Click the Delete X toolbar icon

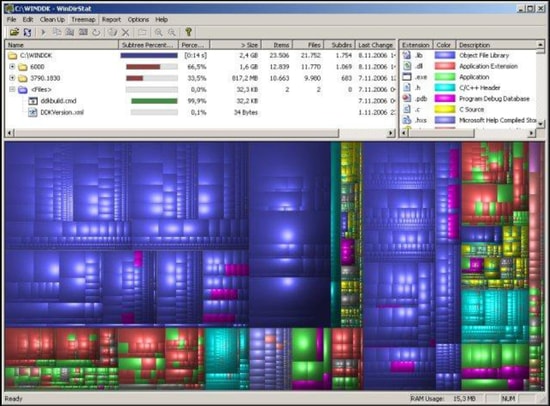click(x=125, y=33)
